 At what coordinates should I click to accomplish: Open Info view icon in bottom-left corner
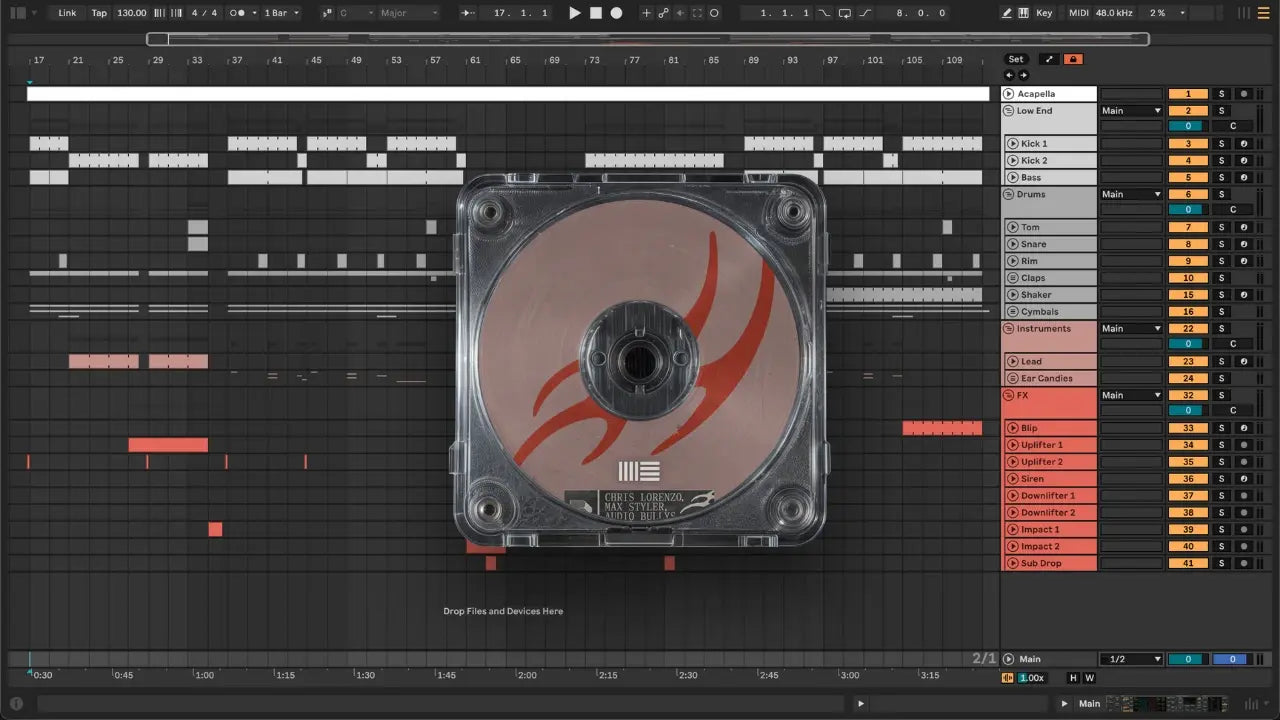[17, 704]
